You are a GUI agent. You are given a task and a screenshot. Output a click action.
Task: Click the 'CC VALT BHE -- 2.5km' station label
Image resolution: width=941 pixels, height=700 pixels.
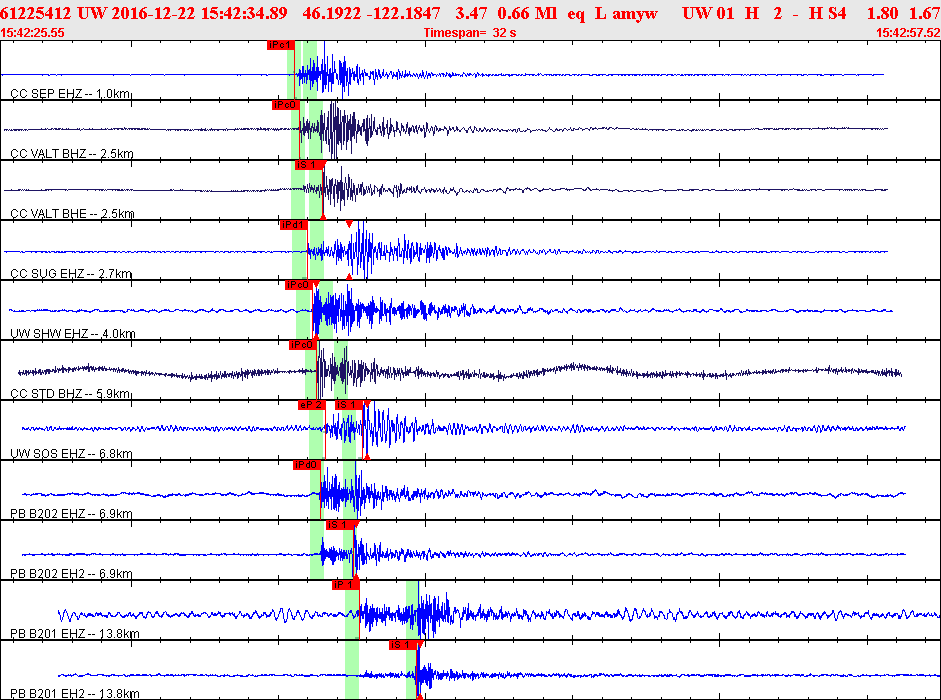tap(72, 214)
